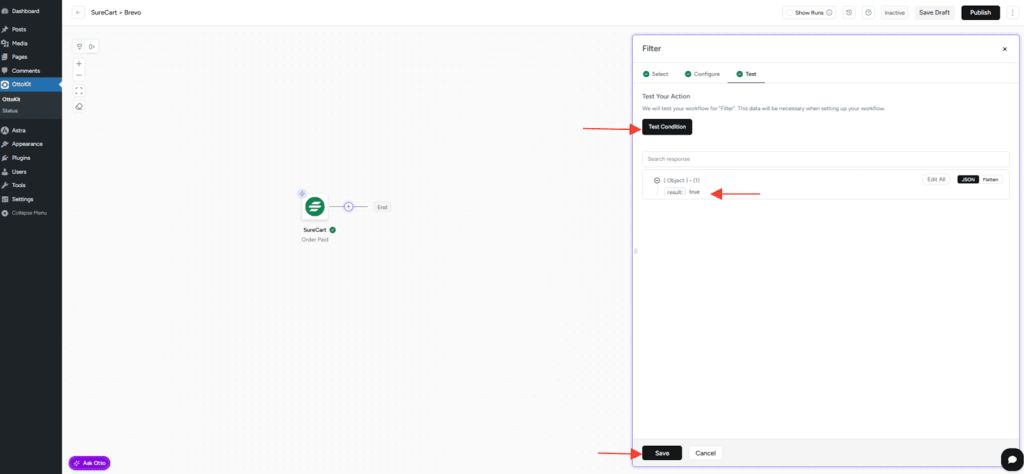1024x474 pixels.
Task: Go back using the arrow button
Action: pos(78,13)
